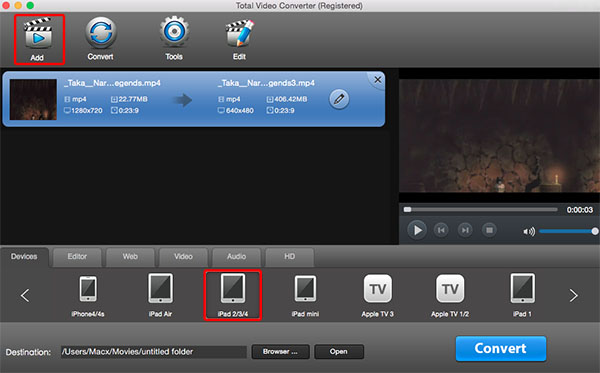Click the big blue Convert button
This screenshot has height=373, width=600.
[501, 349]
